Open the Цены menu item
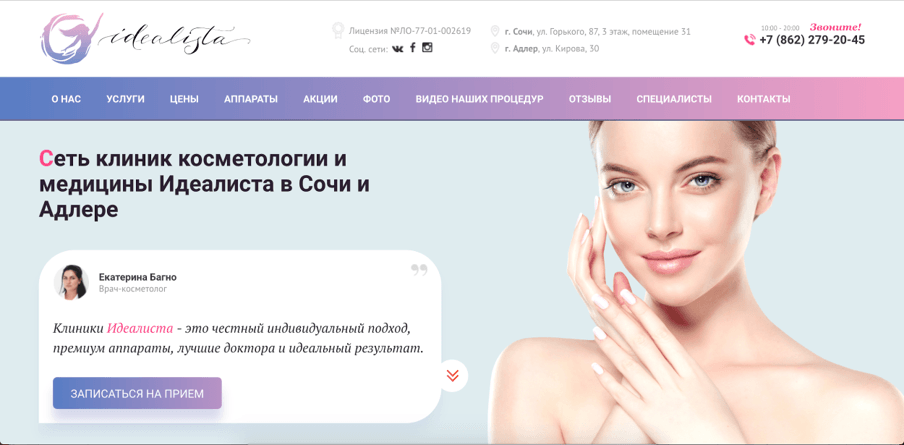904x445 pixels. (184, 99)
